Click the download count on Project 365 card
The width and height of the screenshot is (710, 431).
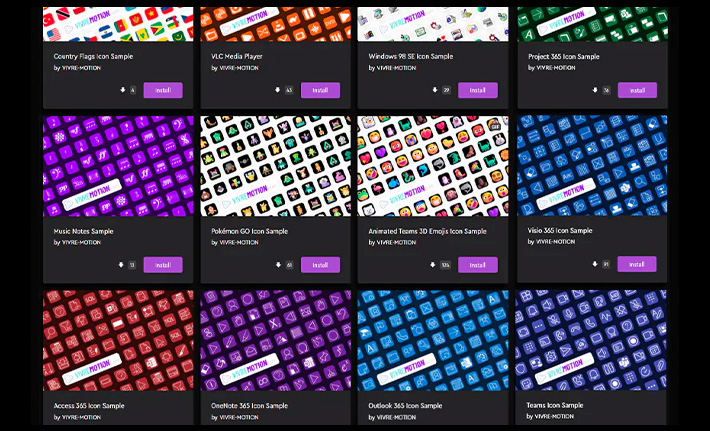[x=607, y=90]
